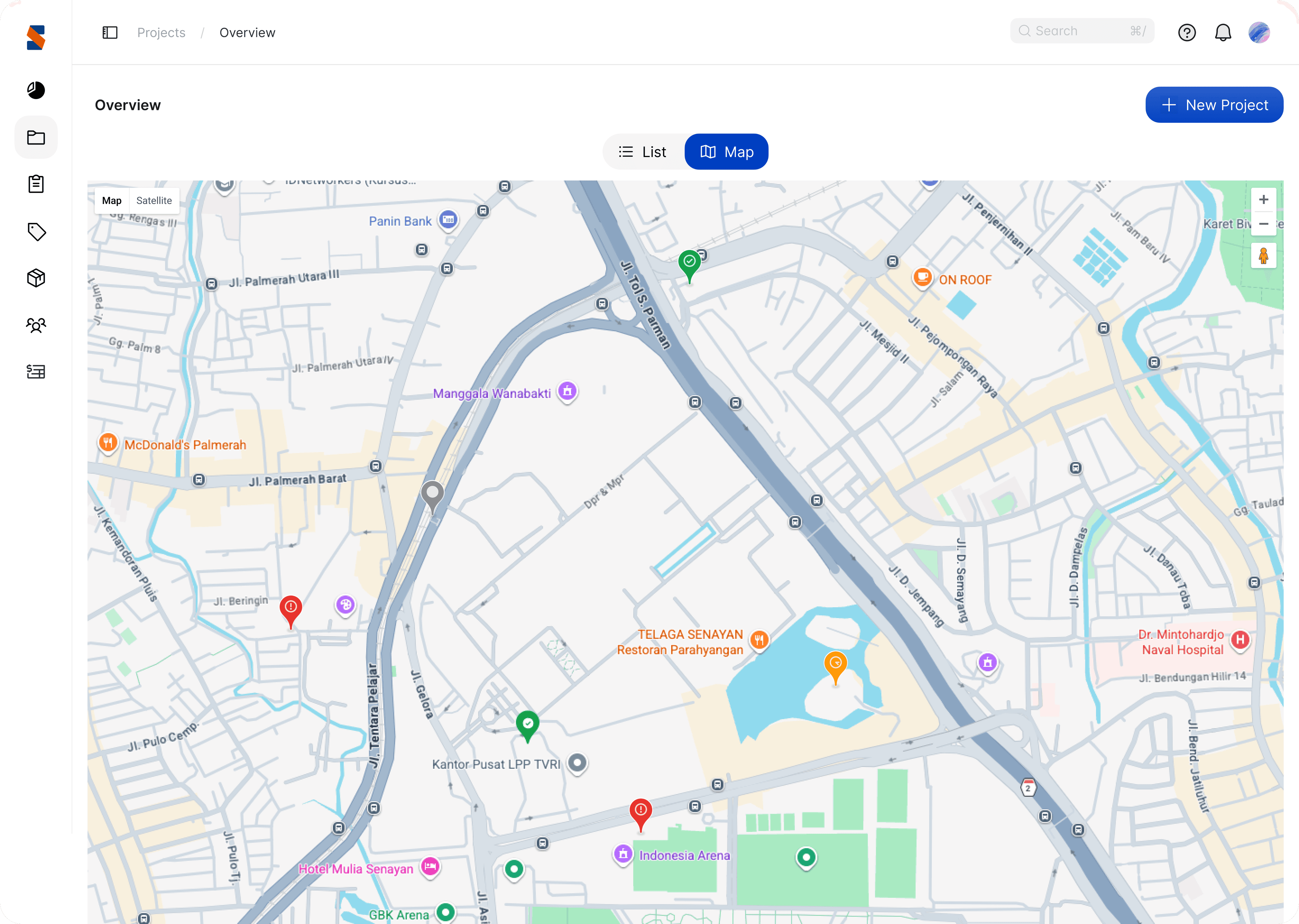Click the GBK Arena marker
Screen dimensions: 1299x924
point(446,912)
